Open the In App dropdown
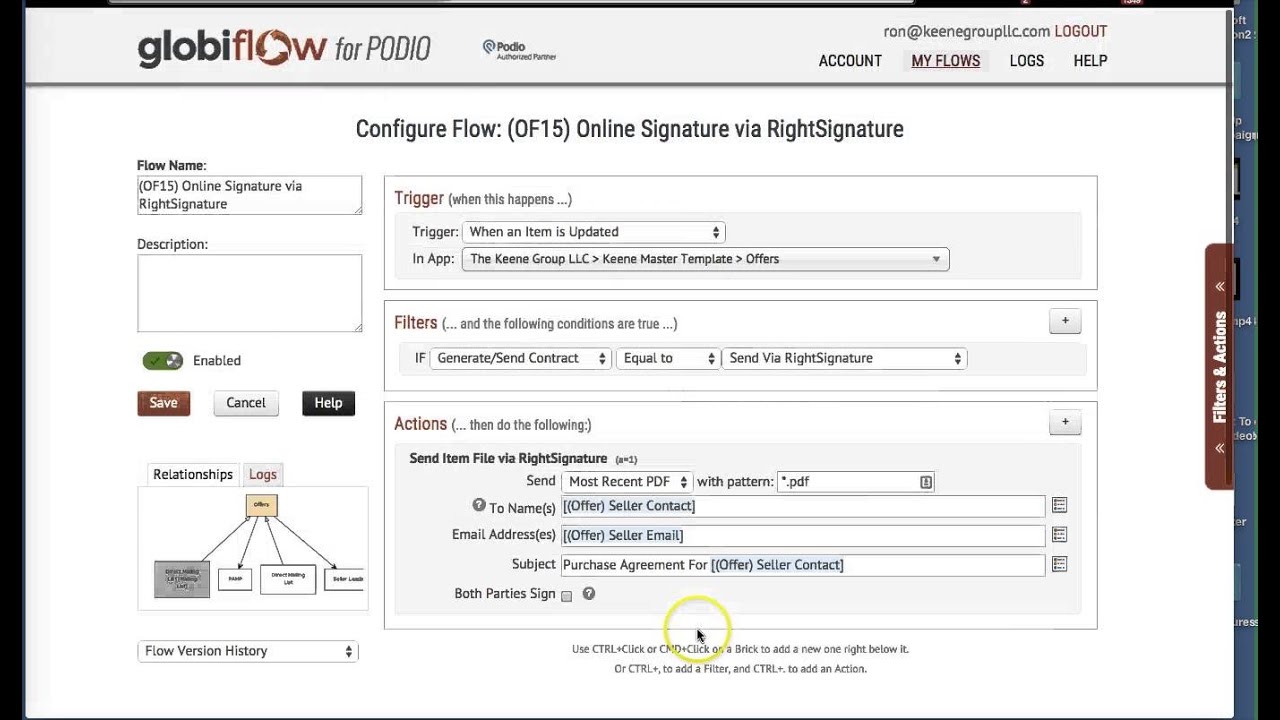The height and width of the screenshot is (720, 1280). tap(705, 259)
